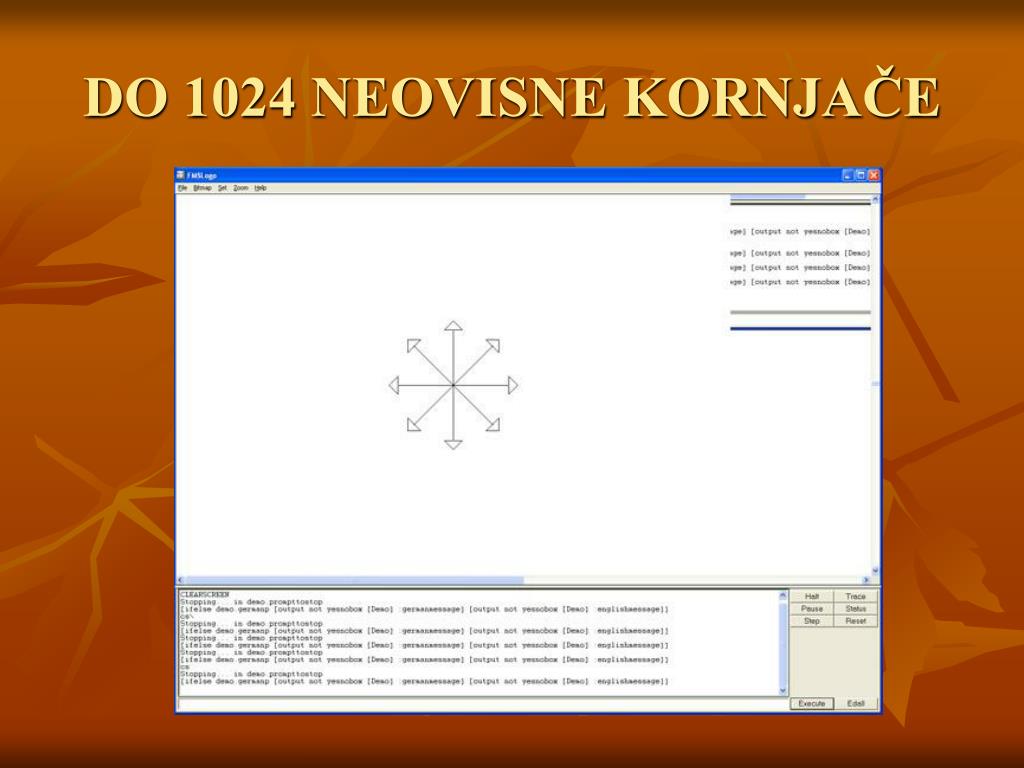Click down arrow of commander history scrollbar
Screen dimensions: 1024x768
[x=783, y=691]
